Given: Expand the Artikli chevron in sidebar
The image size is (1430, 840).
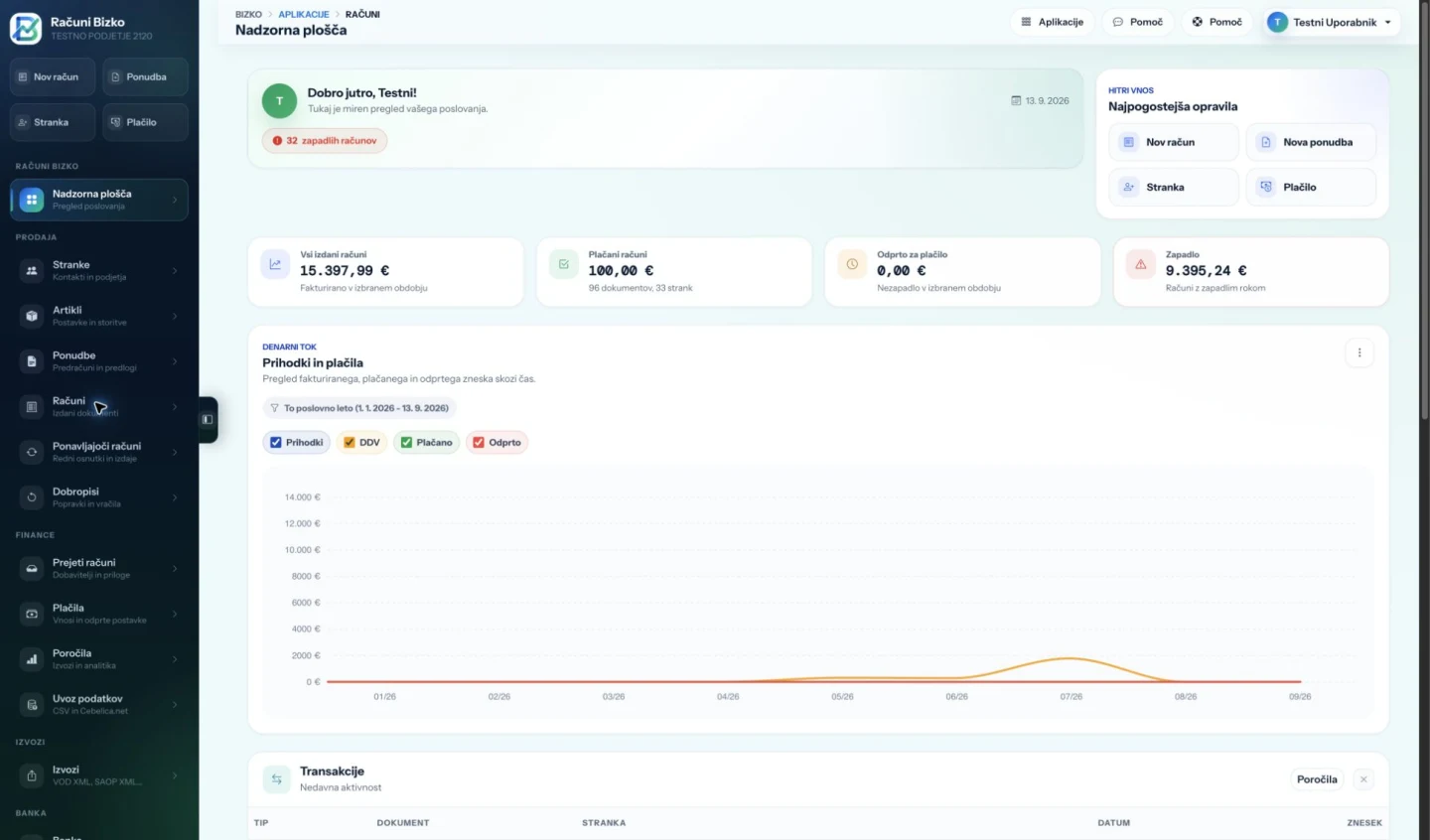Looking at the screenshot, I should [175, 316].
